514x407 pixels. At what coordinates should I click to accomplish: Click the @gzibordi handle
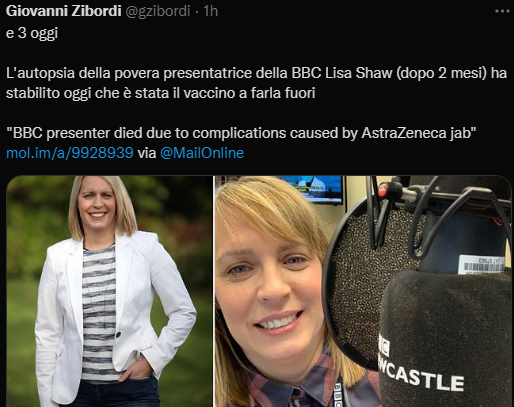158,11
